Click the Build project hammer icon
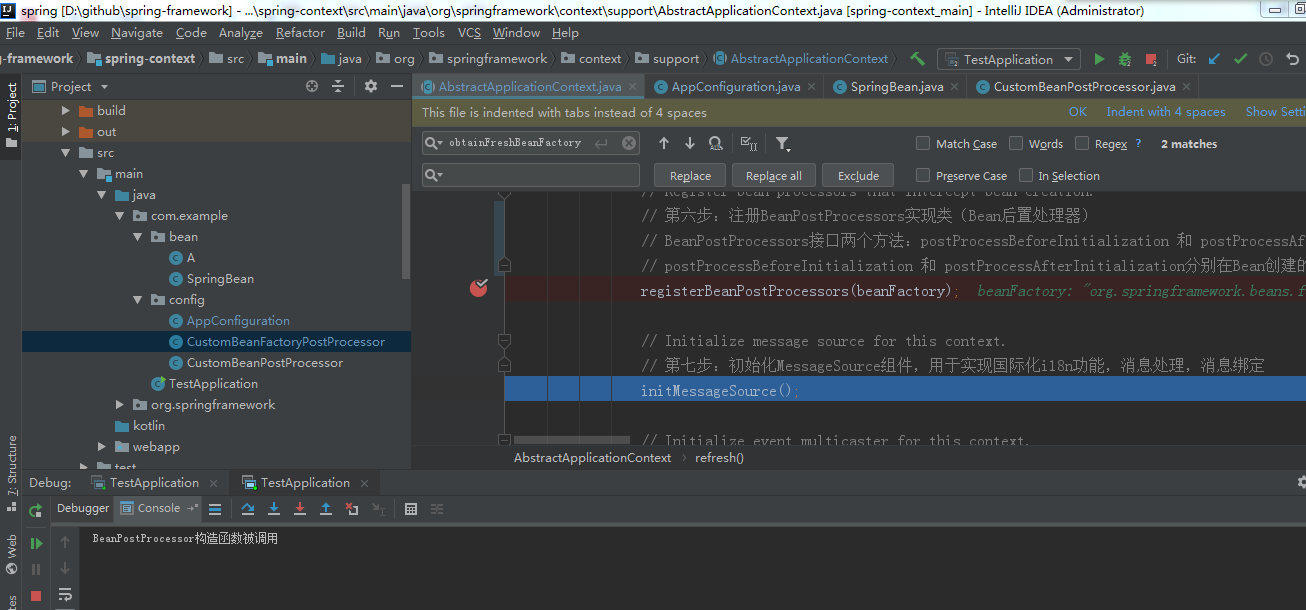 [917, 59]
